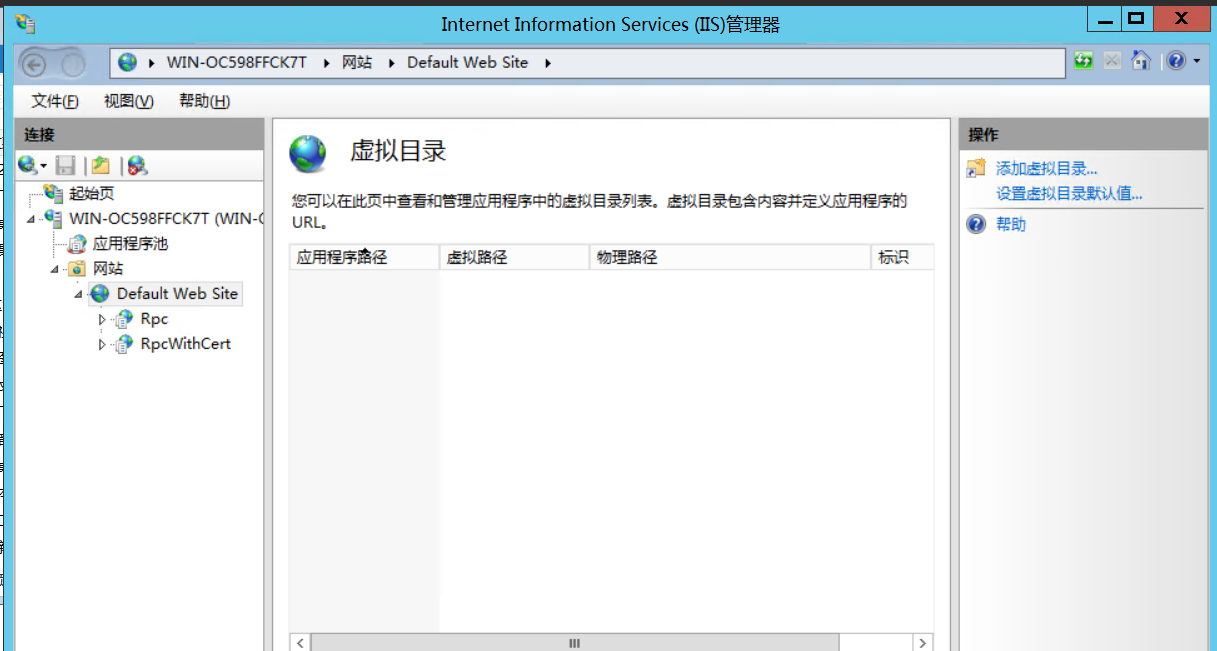The image size is (1217, 651).
Task: Click the Delete connection globe icon
Action: tap(137, 165)
